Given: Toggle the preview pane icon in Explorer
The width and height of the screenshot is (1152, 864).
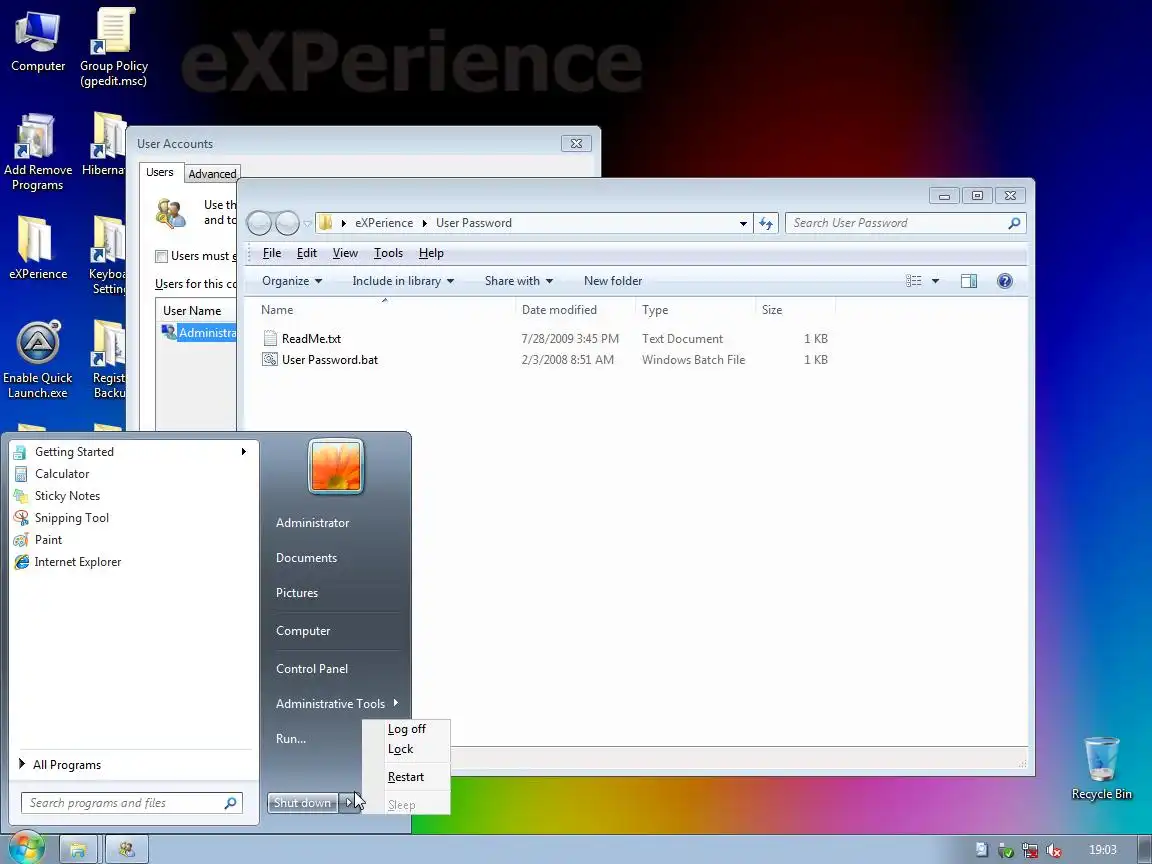Looking at the screenshot, I should point(968,281).
